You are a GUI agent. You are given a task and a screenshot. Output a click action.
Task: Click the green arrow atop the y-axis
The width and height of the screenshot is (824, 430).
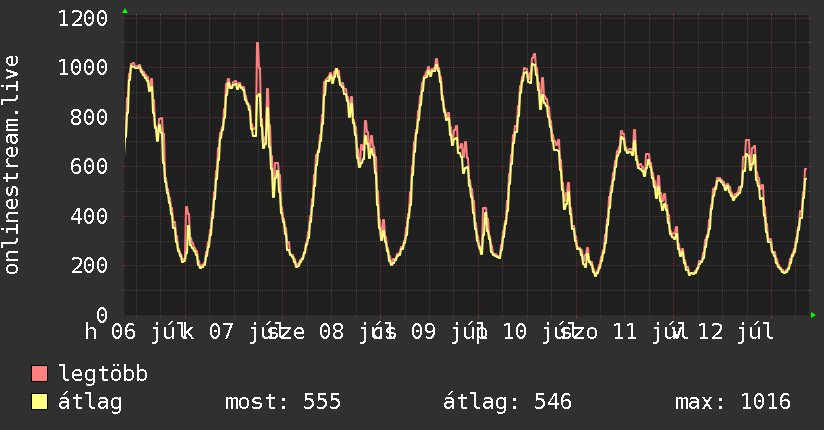[125, 11]
